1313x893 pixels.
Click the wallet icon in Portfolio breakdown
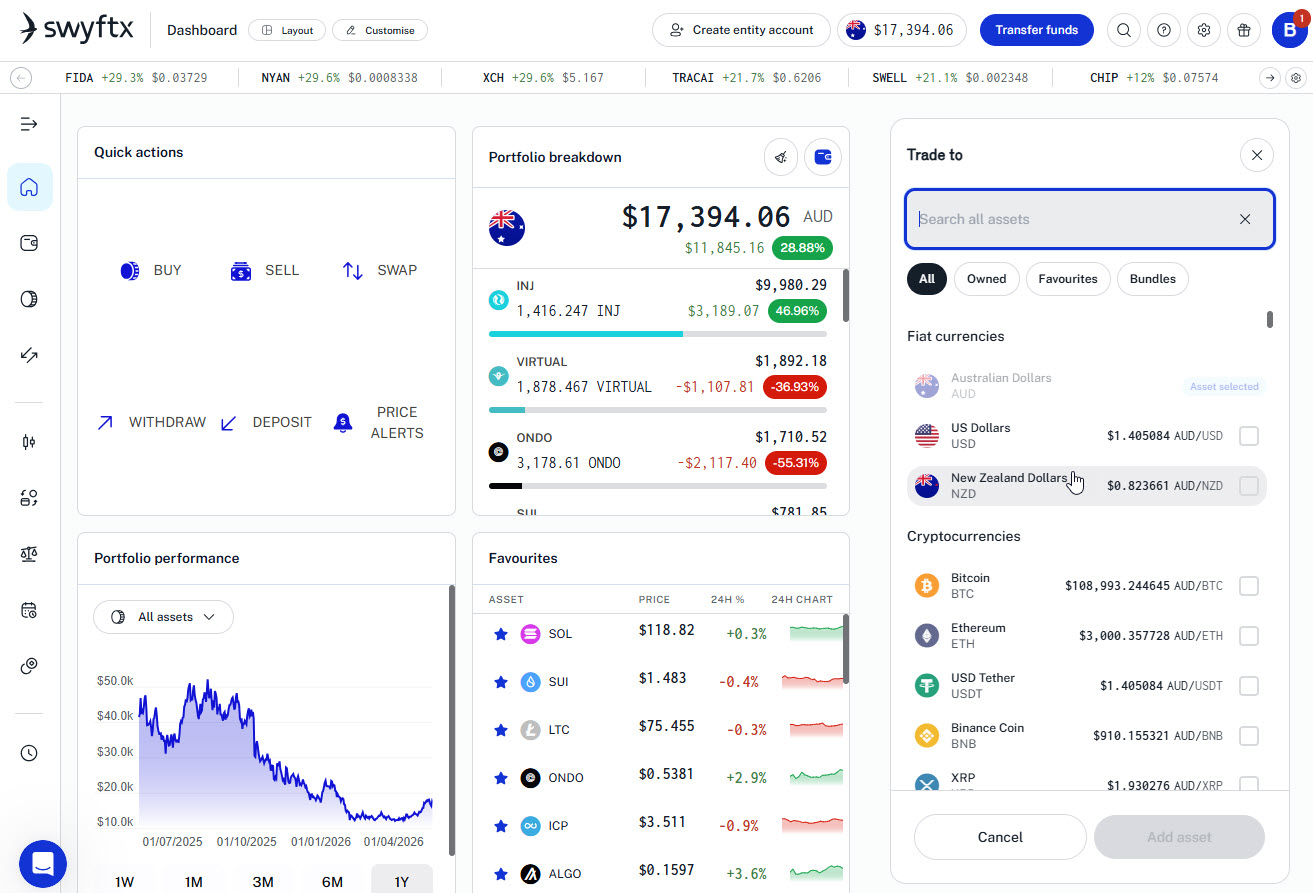pyautogui.click(x=823, y=157)
